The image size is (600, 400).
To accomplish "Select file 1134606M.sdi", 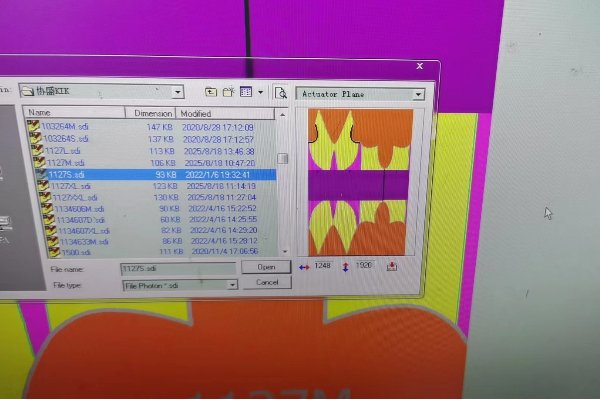I will click(x=79, y=209).
